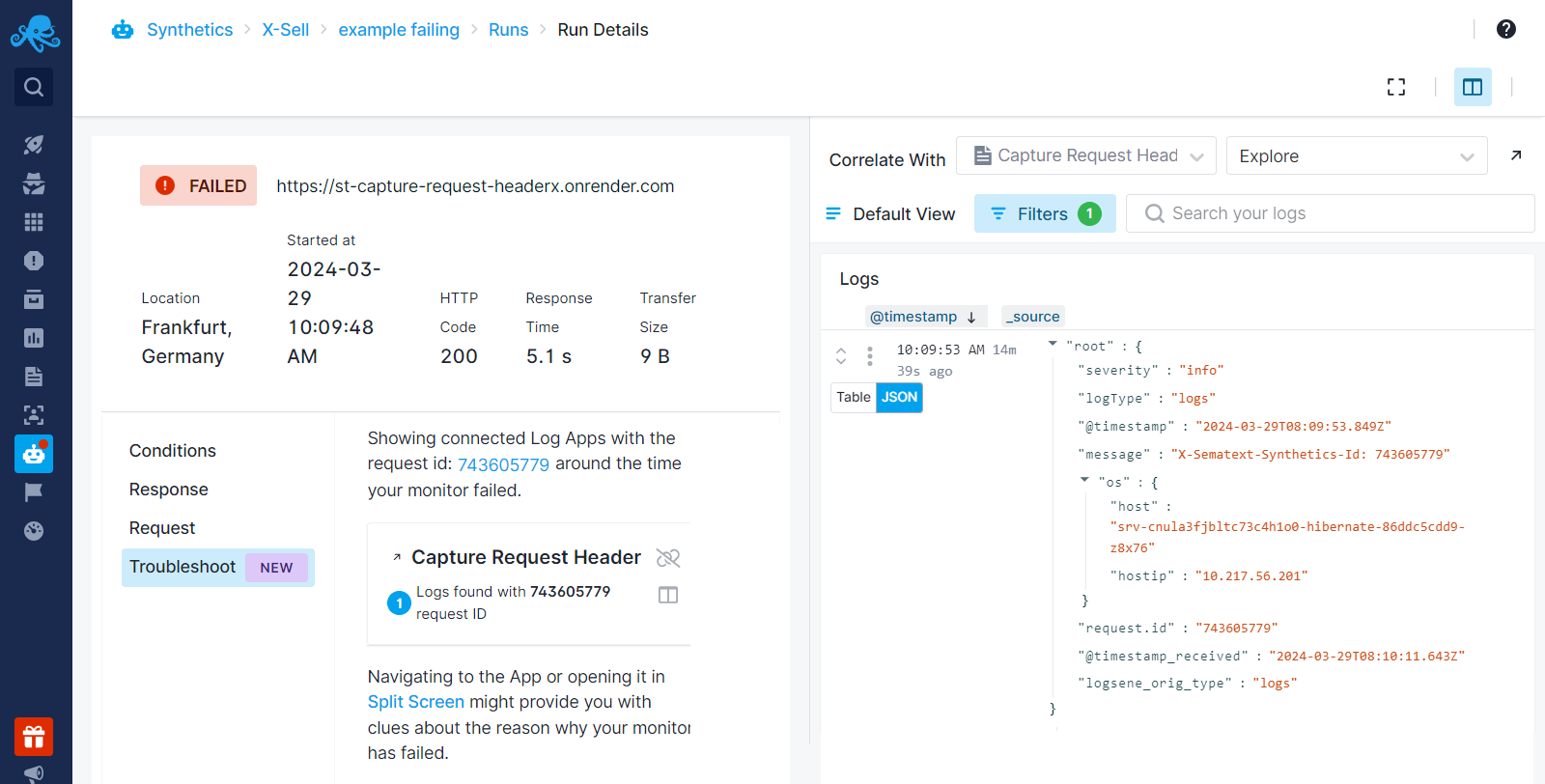This screenshot has width=1545, height=784.
Task: Open correlated app in new window arrow
Action: pyautogui.click(x=1516, y=155)
